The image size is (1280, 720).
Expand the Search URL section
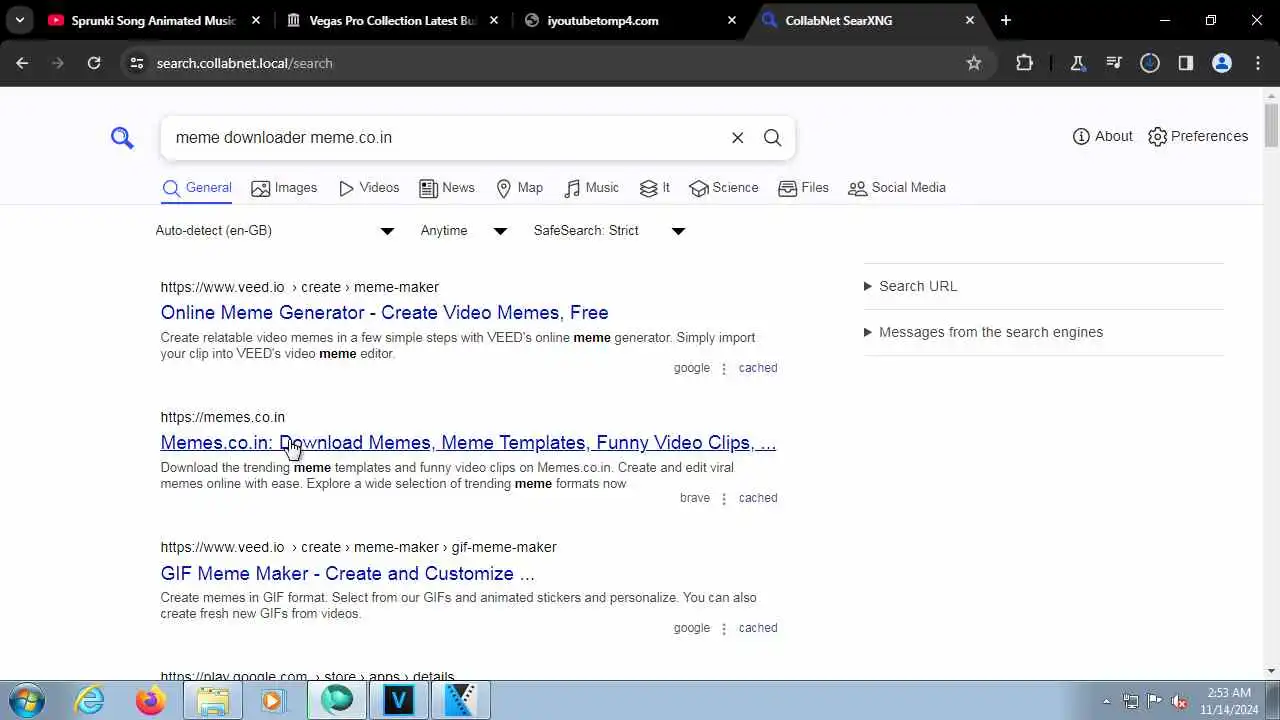tap(910, 286)
